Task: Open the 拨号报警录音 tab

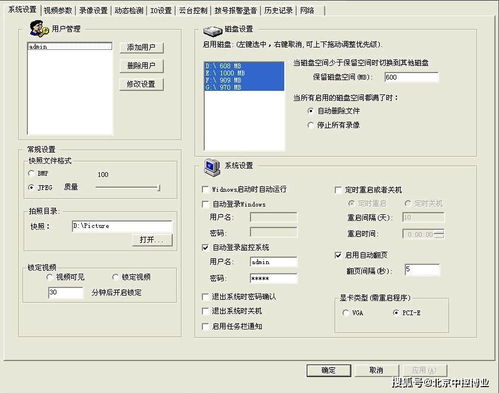Action: [236, 11]
